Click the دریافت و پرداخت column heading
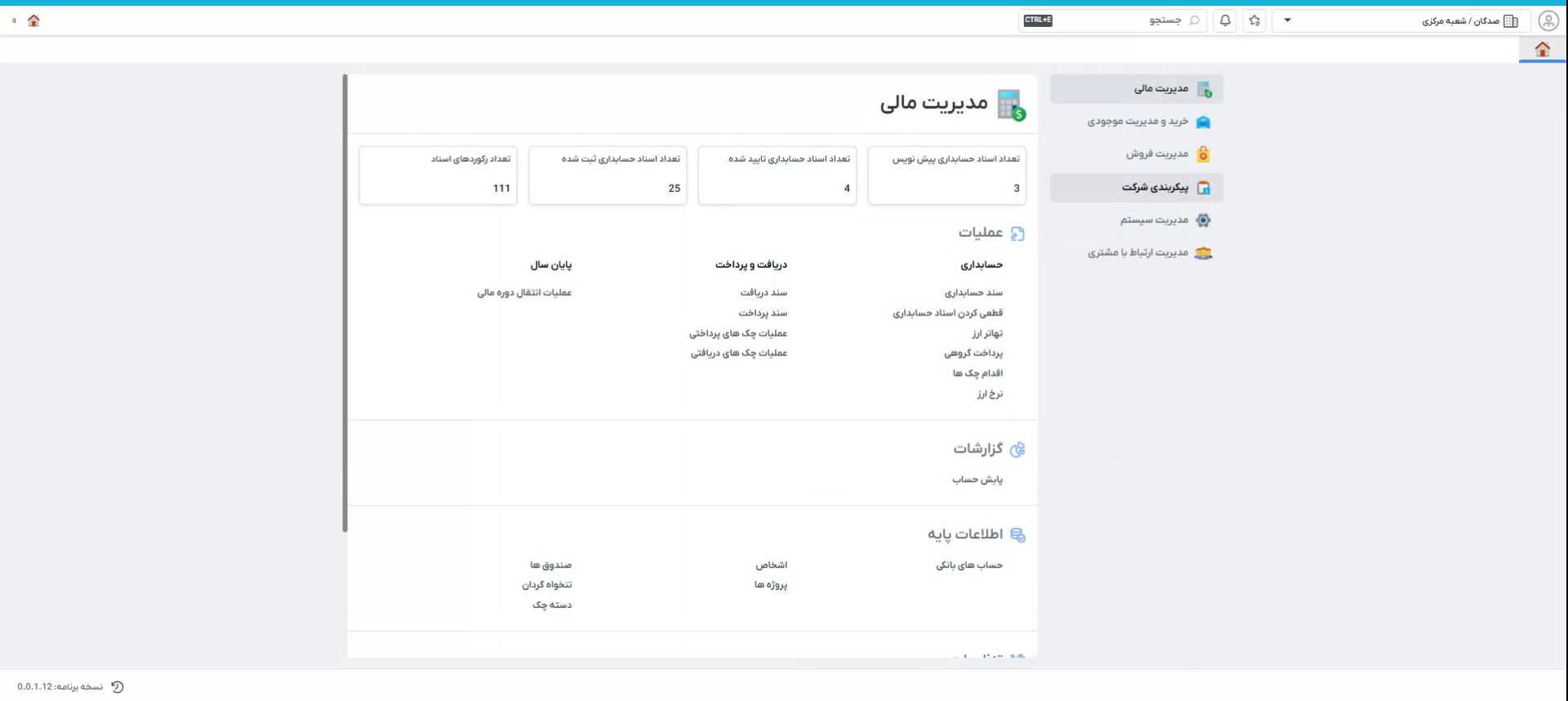 tap(751, 265)
